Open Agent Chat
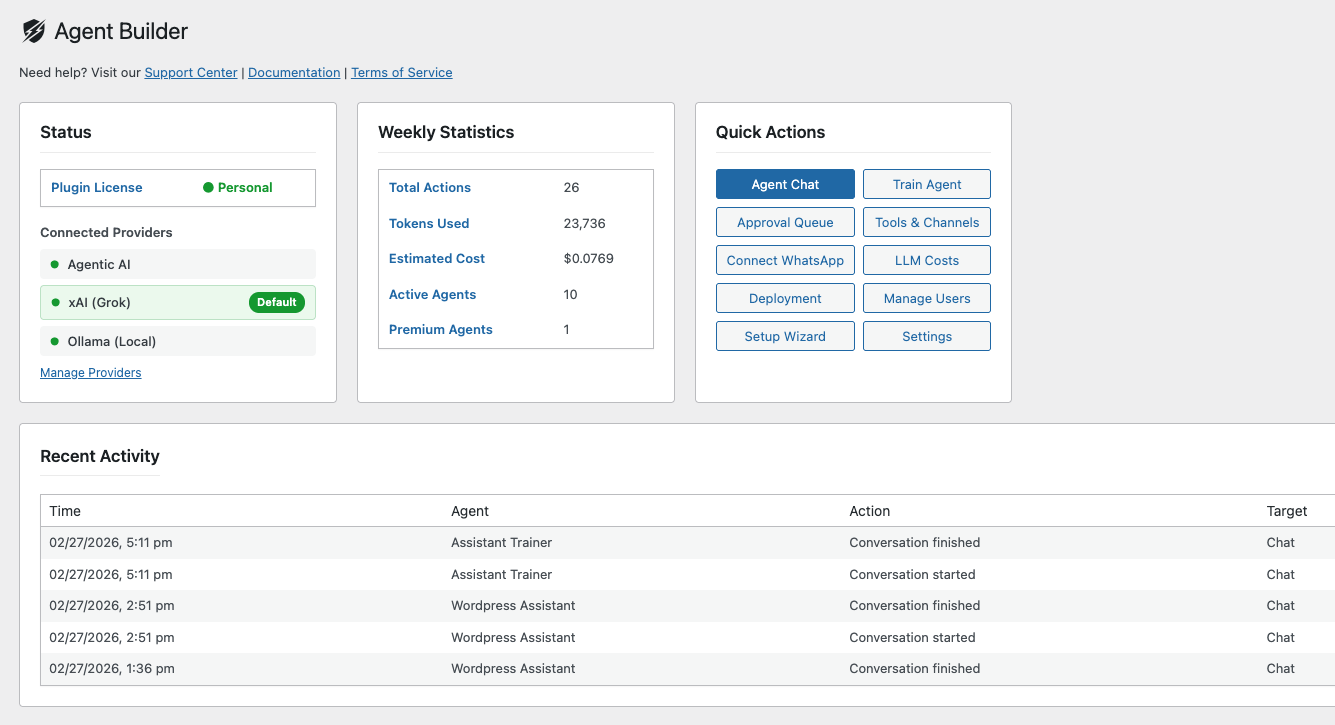Viewport: 1335px width, 725px height. pyautogui.click(x=785, y=184)
